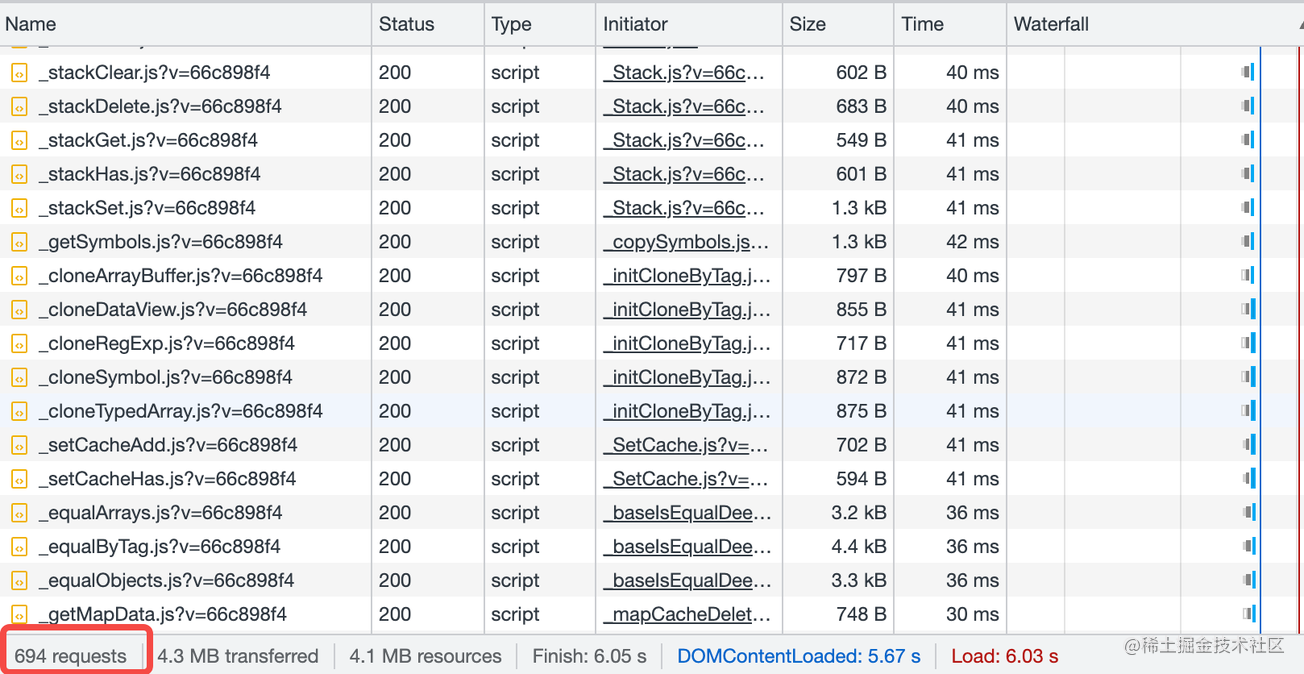Click the Type column header
The image size is (1304, 674).
(x=511, y=24)
